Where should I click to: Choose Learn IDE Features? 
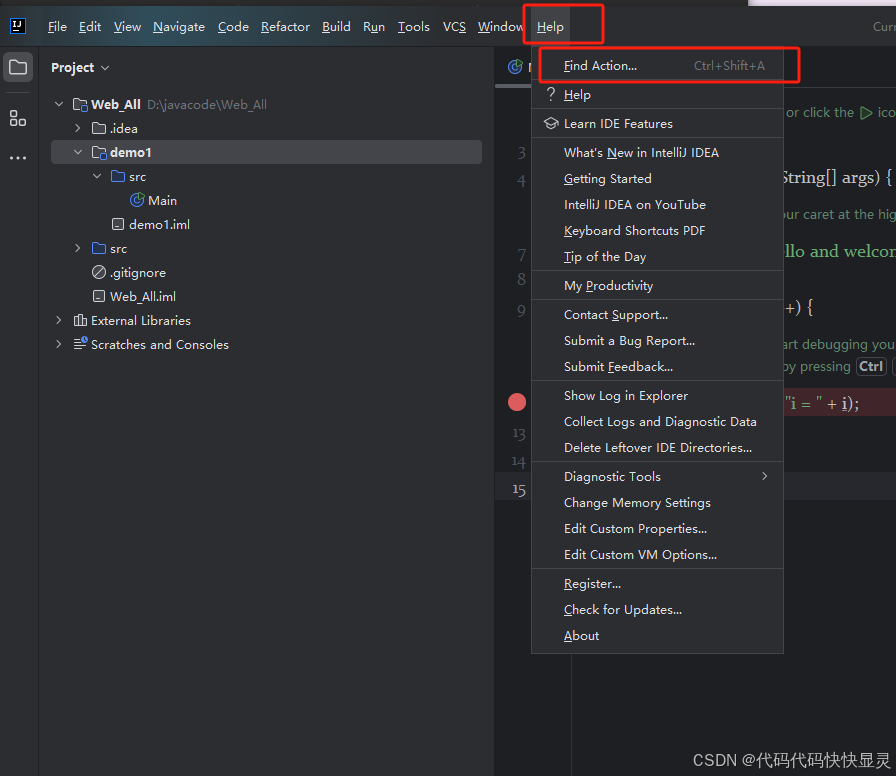click(x=657, y=123)
